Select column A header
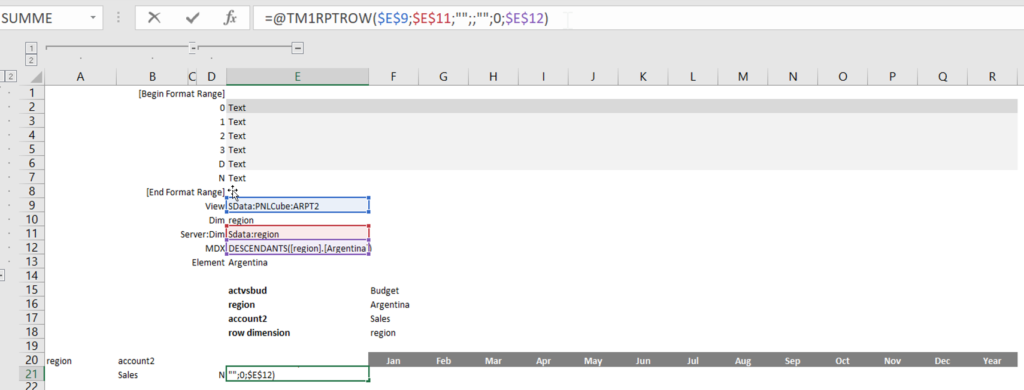Image resolution: width=1024 pixels, height=390 pixels. point(80,77)
